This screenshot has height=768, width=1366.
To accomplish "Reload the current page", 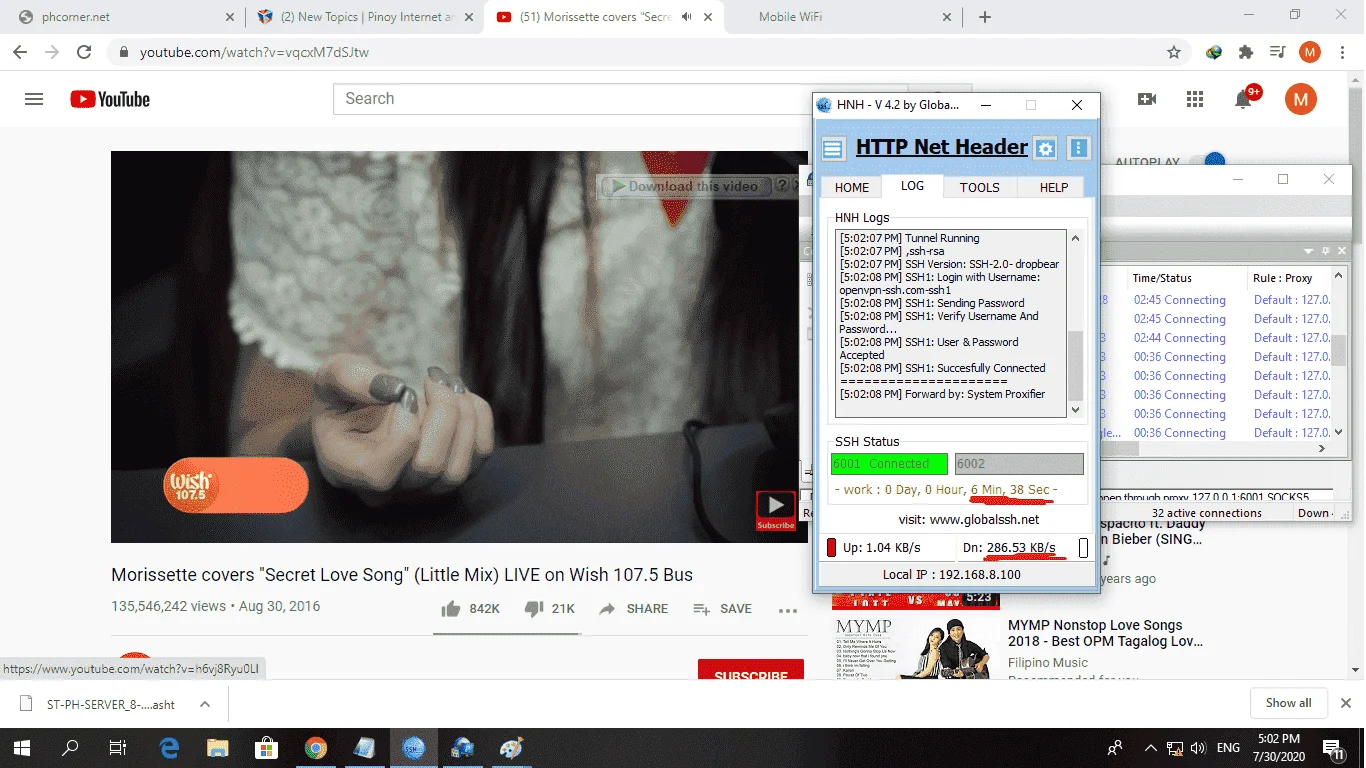I will point(84,52).
